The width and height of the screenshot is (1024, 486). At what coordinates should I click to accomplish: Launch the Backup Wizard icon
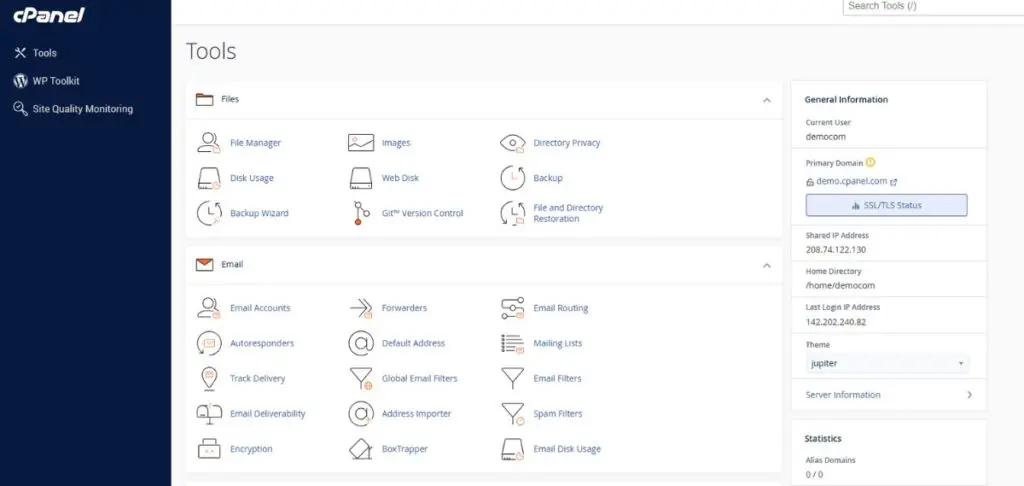[x=209, y=213]
